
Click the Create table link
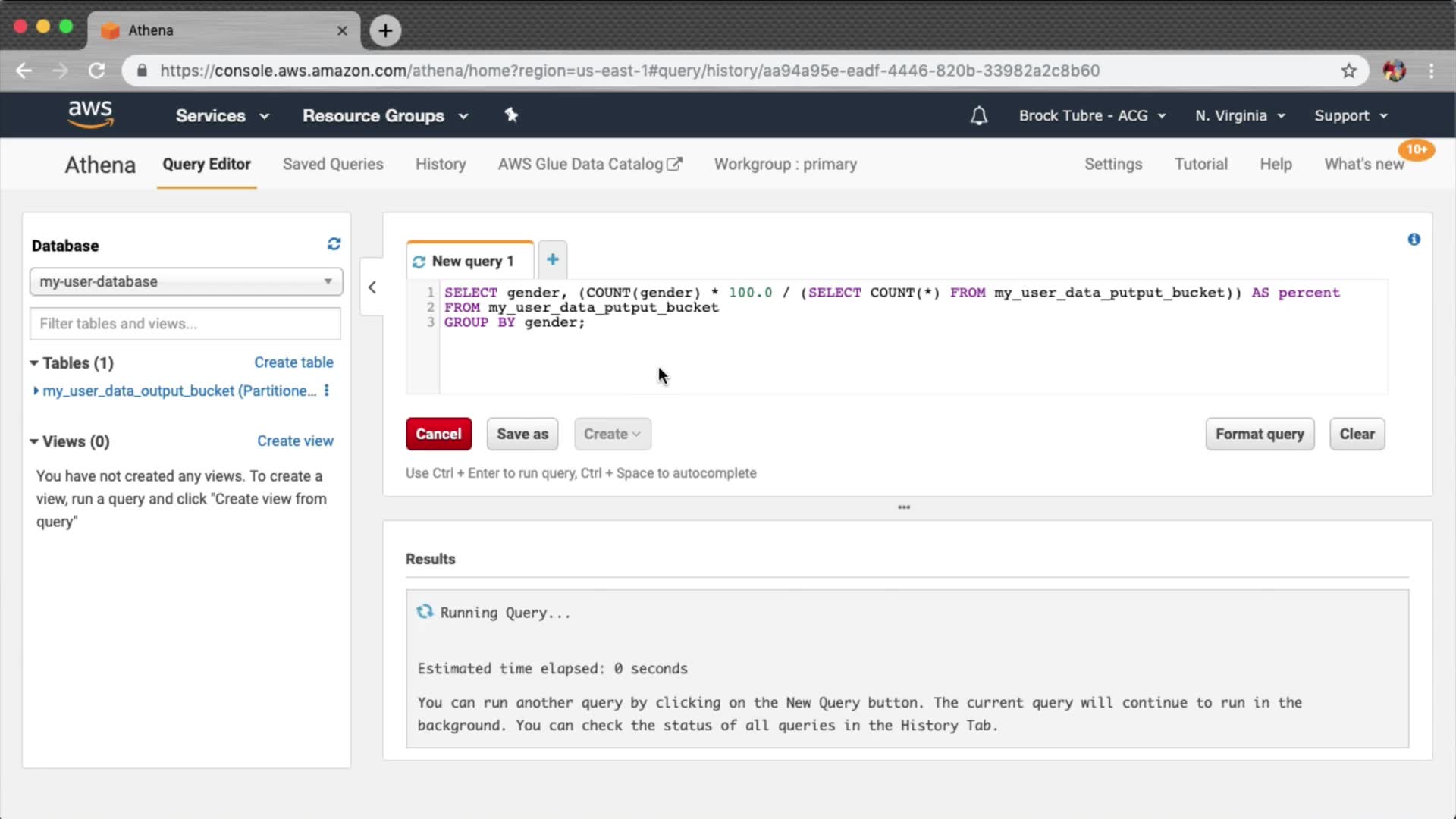point(293,362)
